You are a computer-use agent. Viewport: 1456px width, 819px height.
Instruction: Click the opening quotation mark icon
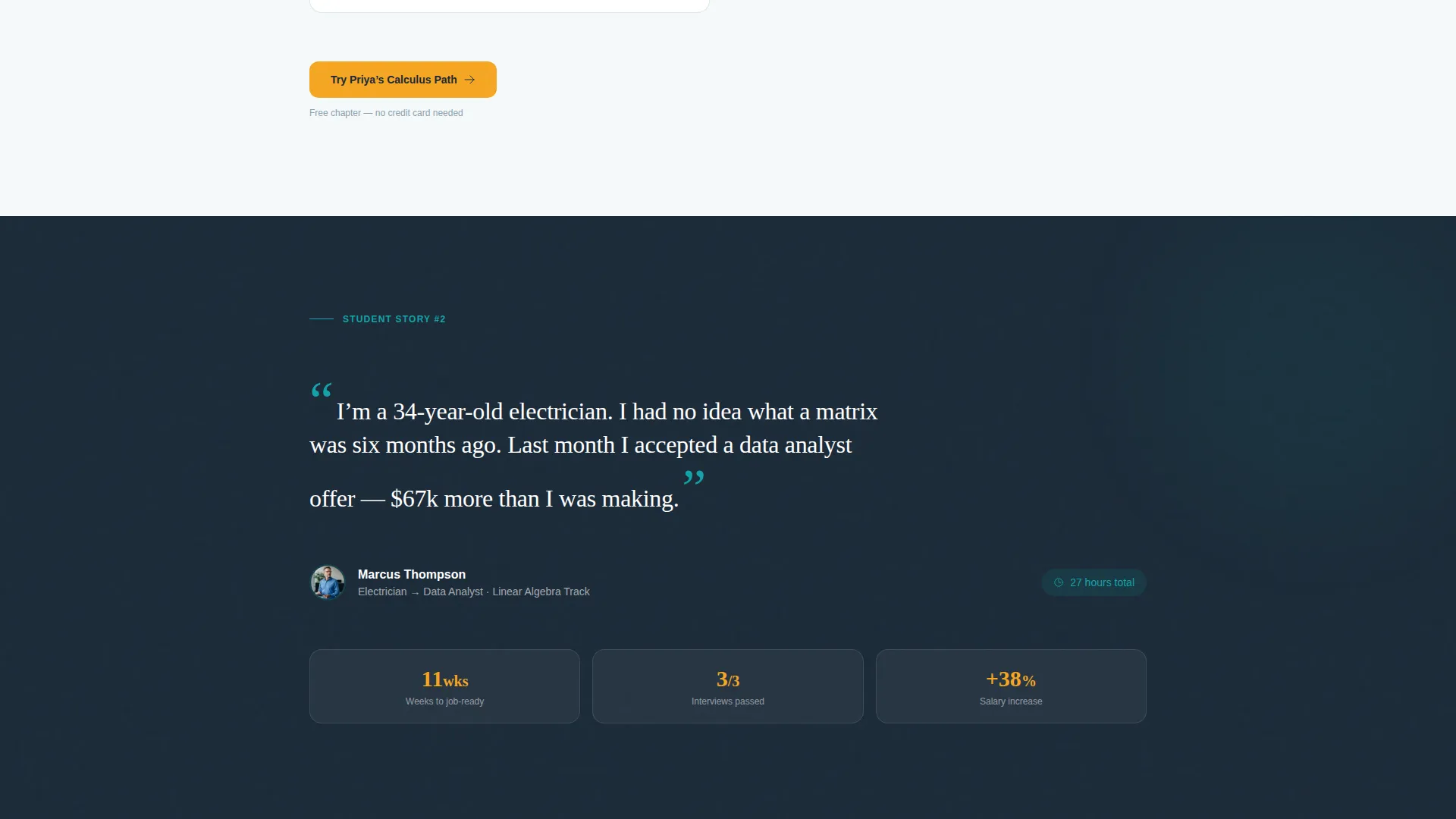pos(322,391)
